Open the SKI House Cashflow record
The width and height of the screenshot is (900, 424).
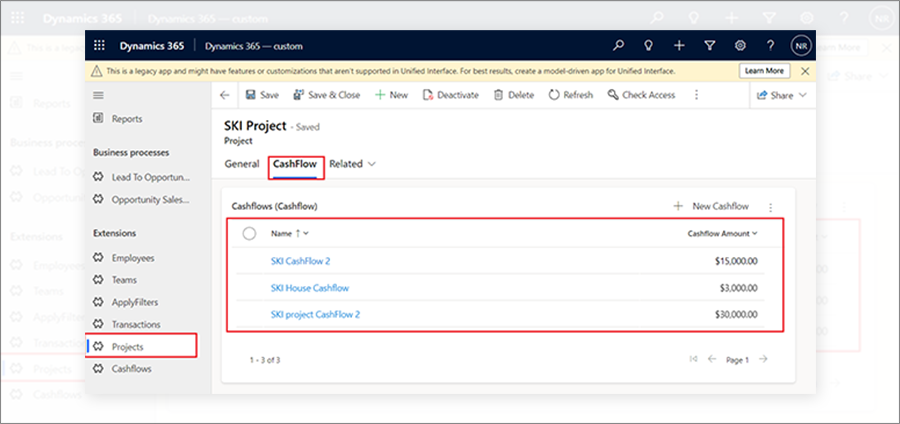point(310,288)
